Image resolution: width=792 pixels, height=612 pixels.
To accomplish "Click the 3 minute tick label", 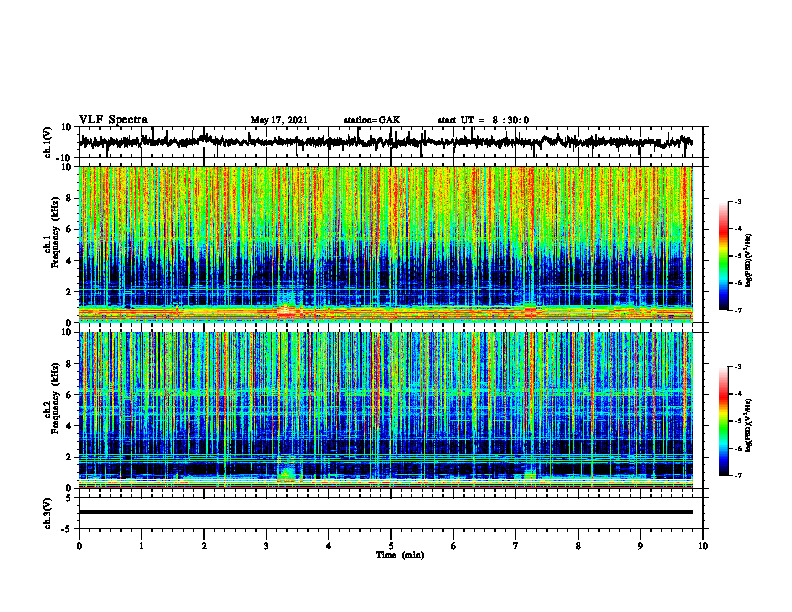I will pos(266,546).
